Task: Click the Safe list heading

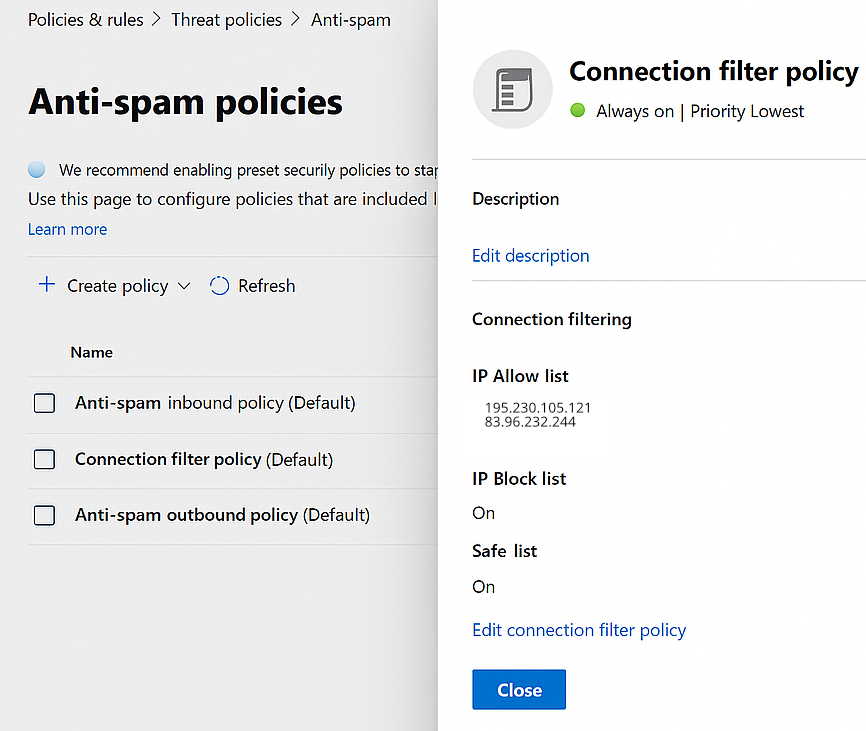Action: (505, 551)
